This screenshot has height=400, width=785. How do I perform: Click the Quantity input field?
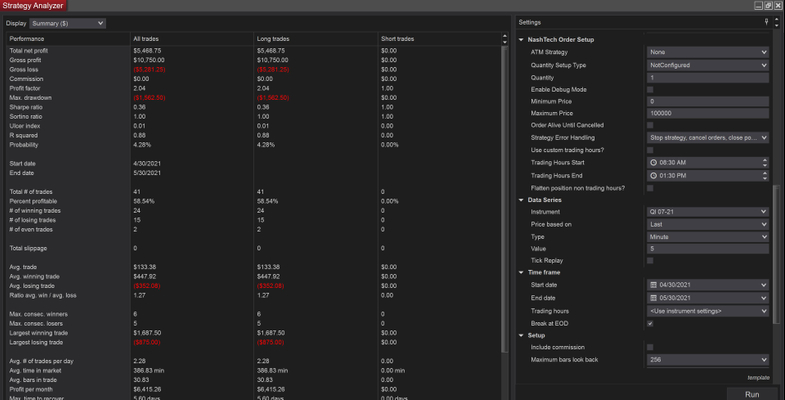[706, 77]
